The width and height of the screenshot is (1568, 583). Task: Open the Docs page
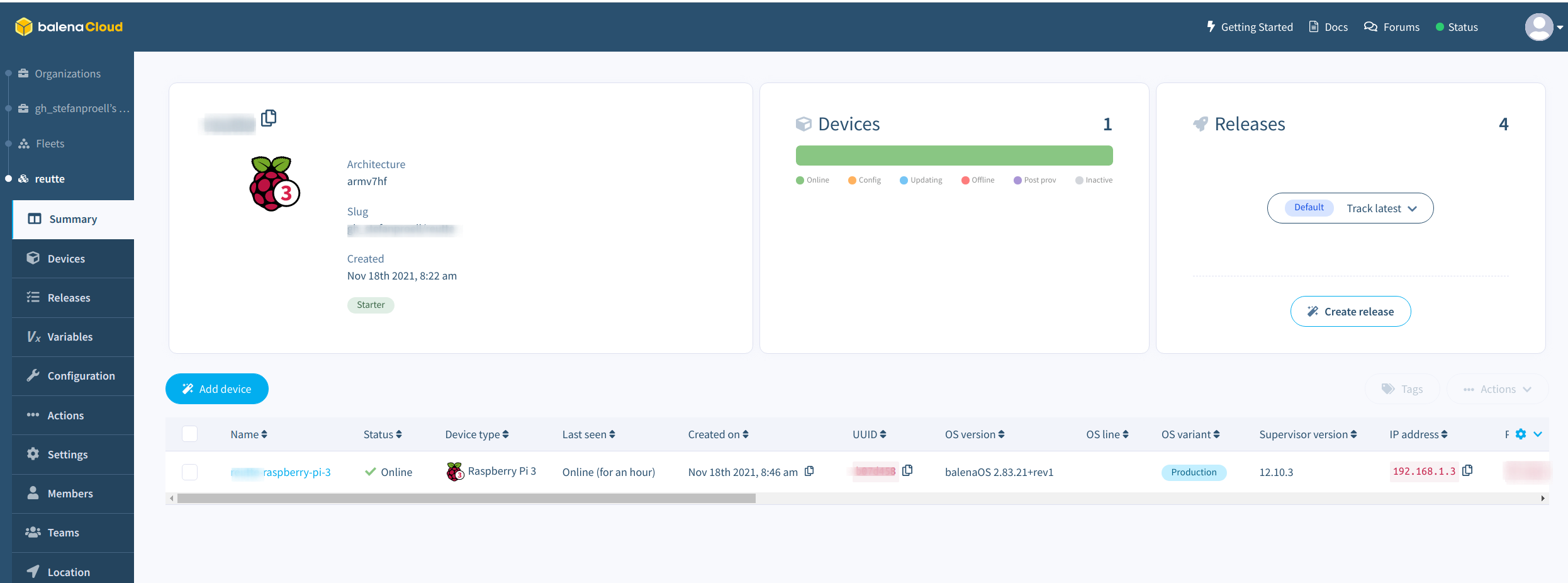point(1328,27)
